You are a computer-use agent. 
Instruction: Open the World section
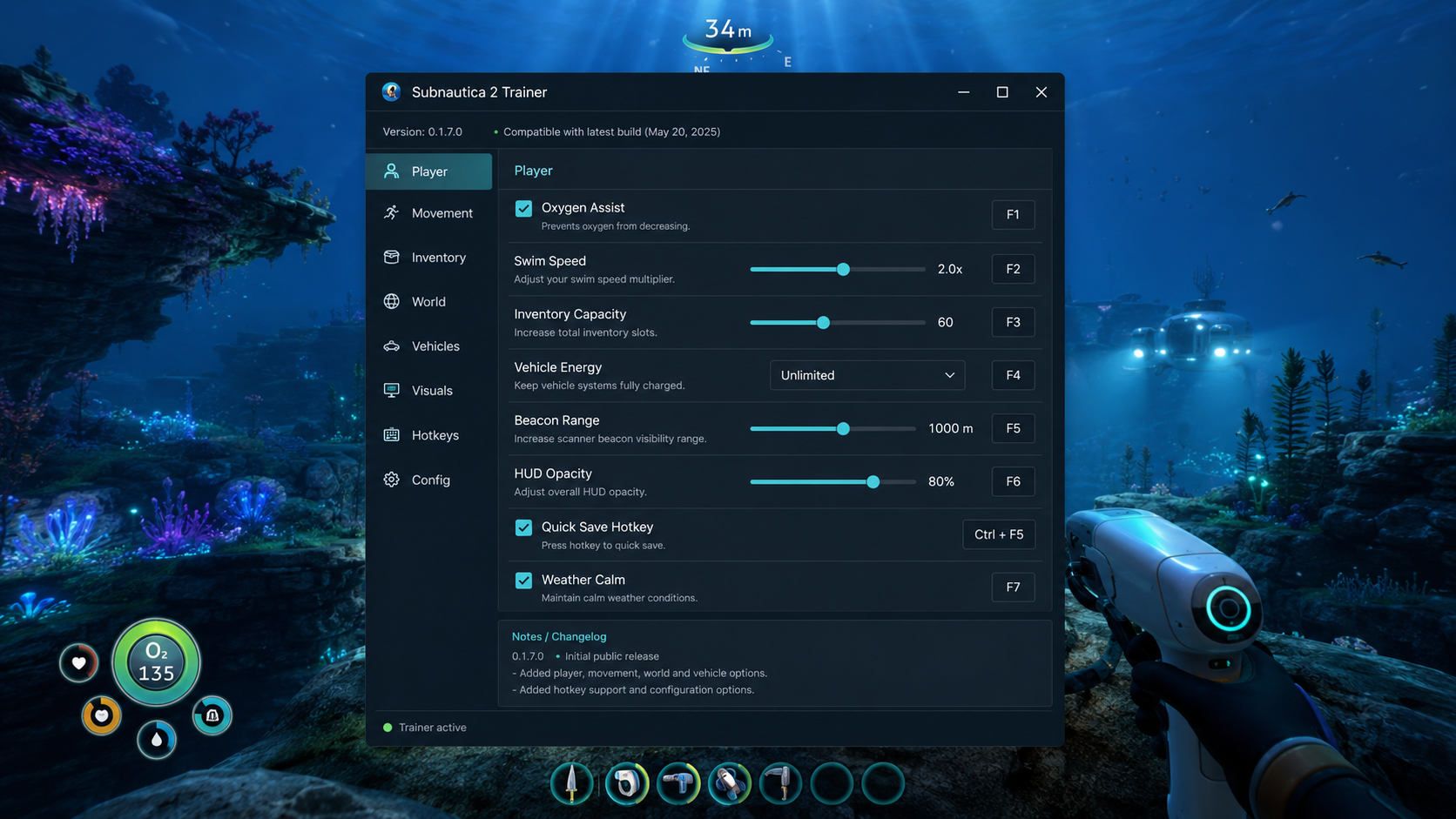[428, 302]
